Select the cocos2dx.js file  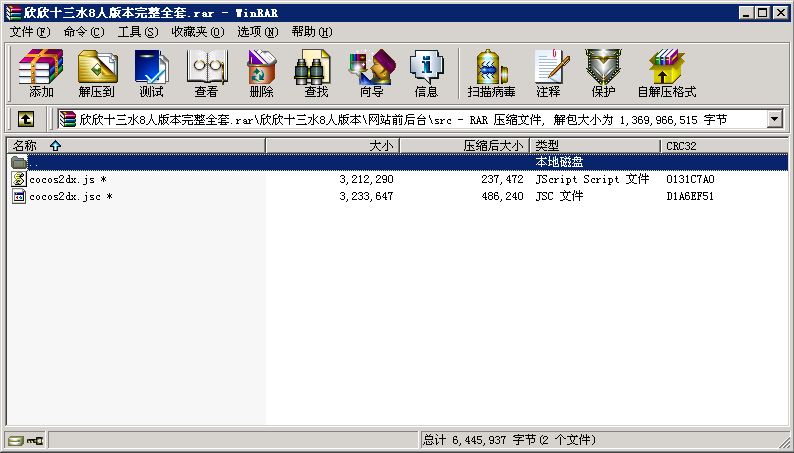62,180
